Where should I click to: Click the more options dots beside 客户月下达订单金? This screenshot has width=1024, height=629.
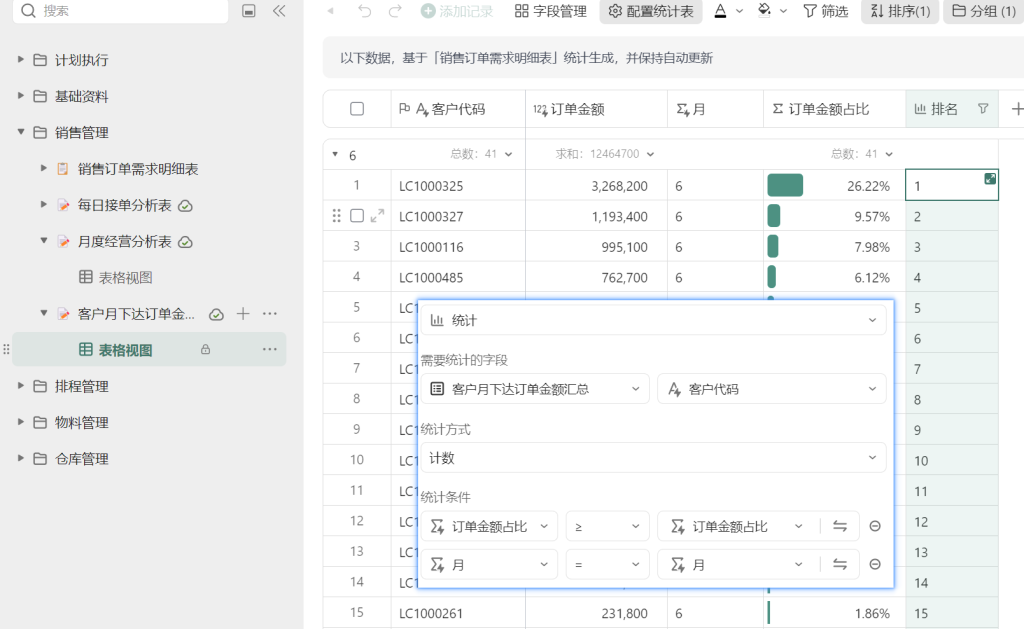270,314
